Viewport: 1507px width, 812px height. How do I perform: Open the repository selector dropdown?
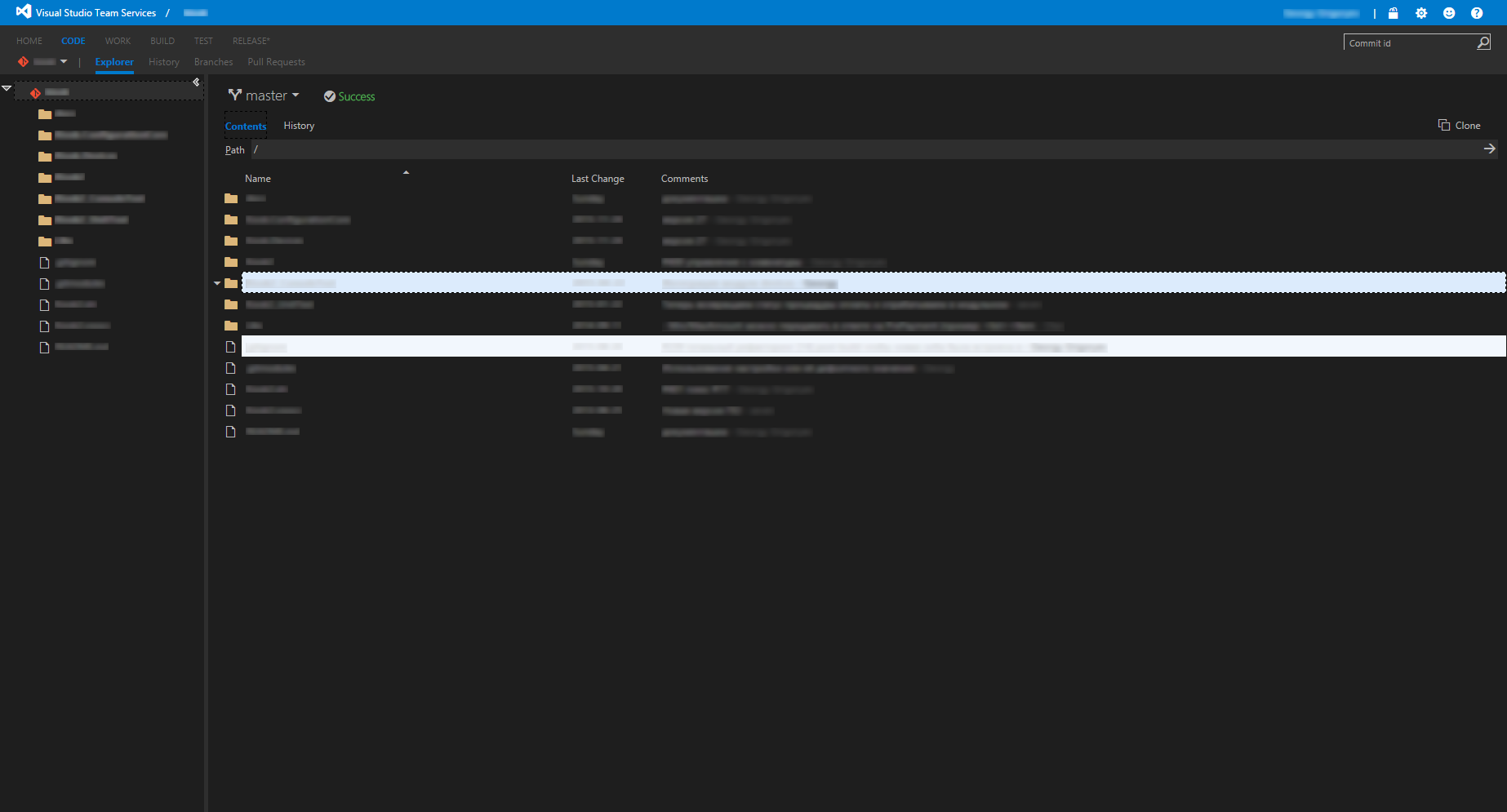[43, 62]
